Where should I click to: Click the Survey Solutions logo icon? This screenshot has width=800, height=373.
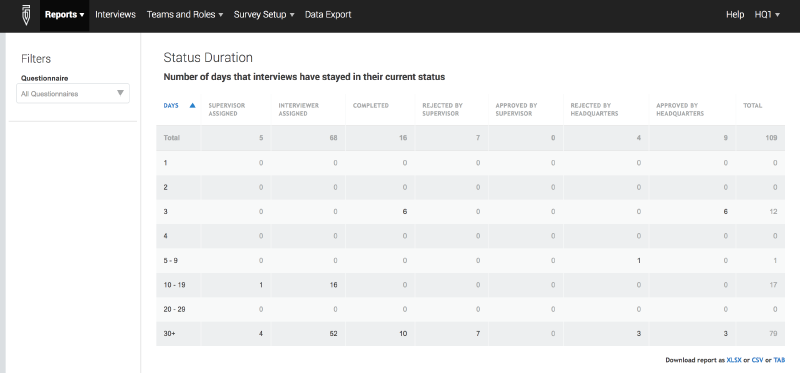[x=26, y=15]
